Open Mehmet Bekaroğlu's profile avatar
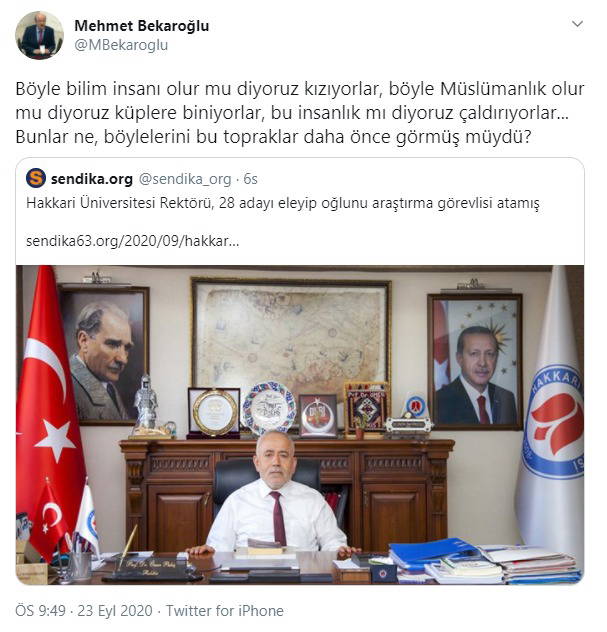This screenshot has height=632, width=607. (39, 35)
